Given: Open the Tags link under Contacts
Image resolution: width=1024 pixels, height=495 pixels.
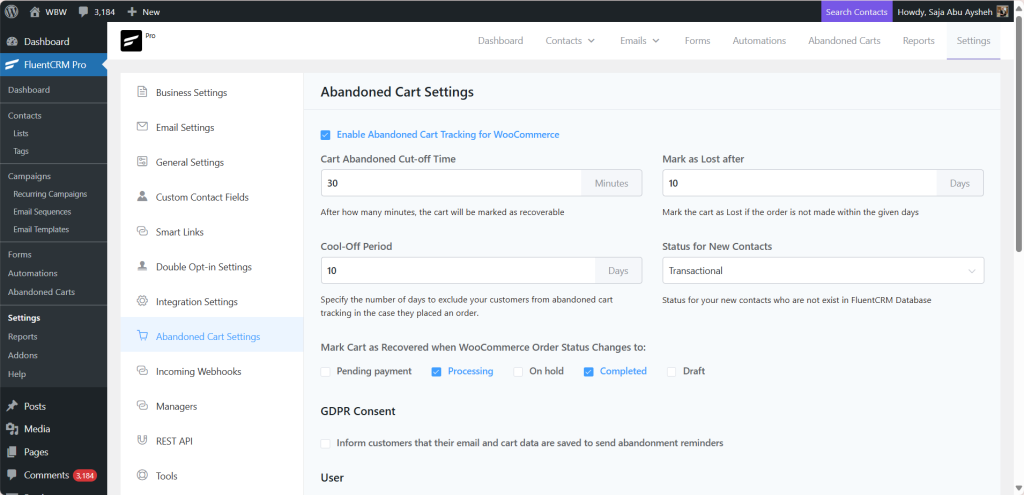Looking at the screenshot, I should point(20,151).
